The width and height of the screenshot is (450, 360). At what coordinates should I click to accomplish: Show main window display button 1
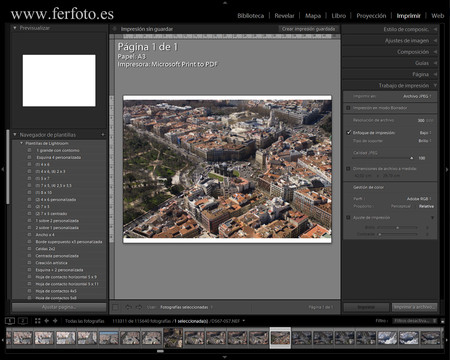click(x=10, y=321)
